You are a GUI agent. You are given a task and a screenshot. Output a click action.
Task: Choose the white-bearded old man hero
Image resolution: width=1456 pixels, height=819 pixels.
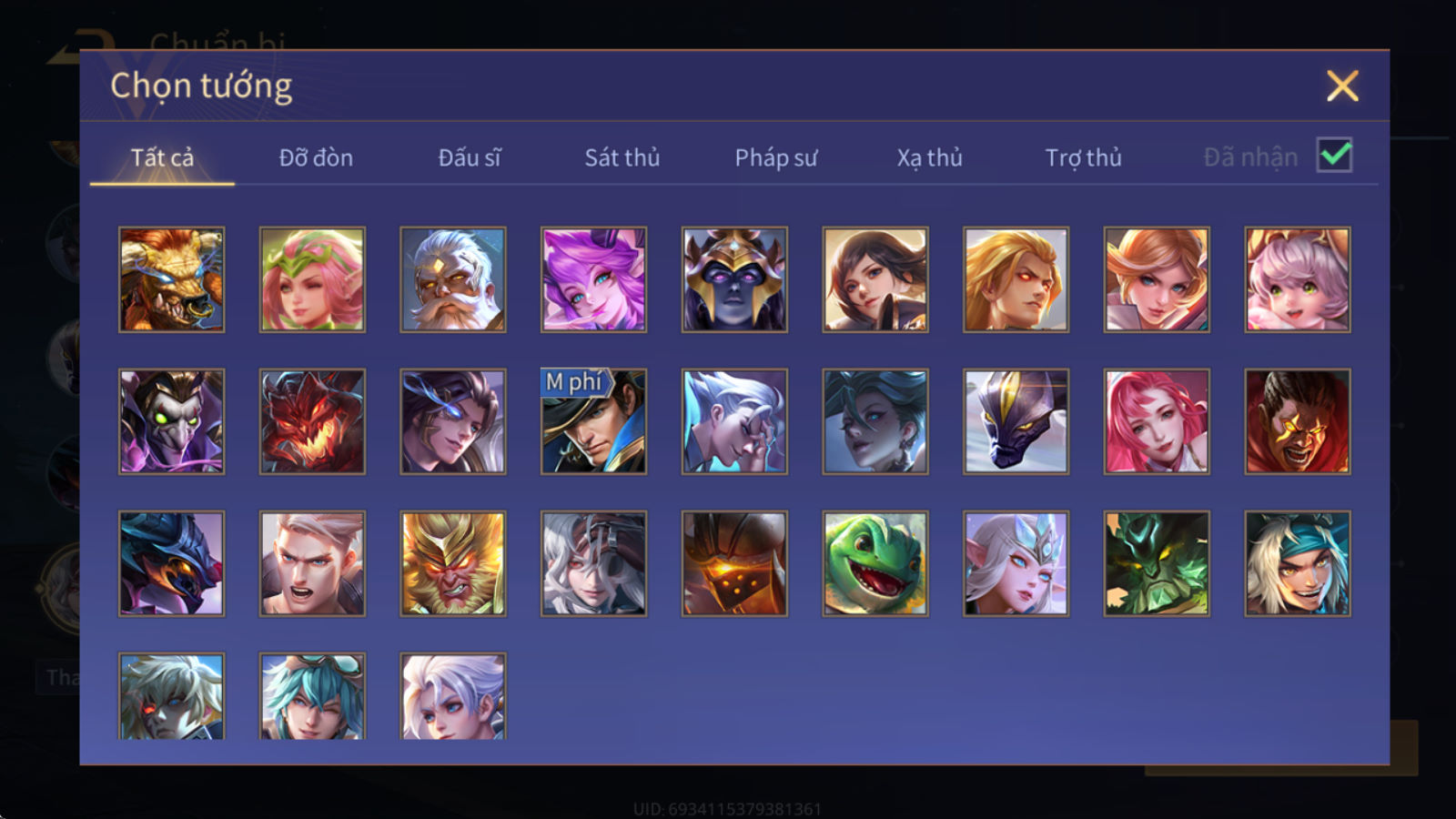pyautogui.click(x=453, y=279)
